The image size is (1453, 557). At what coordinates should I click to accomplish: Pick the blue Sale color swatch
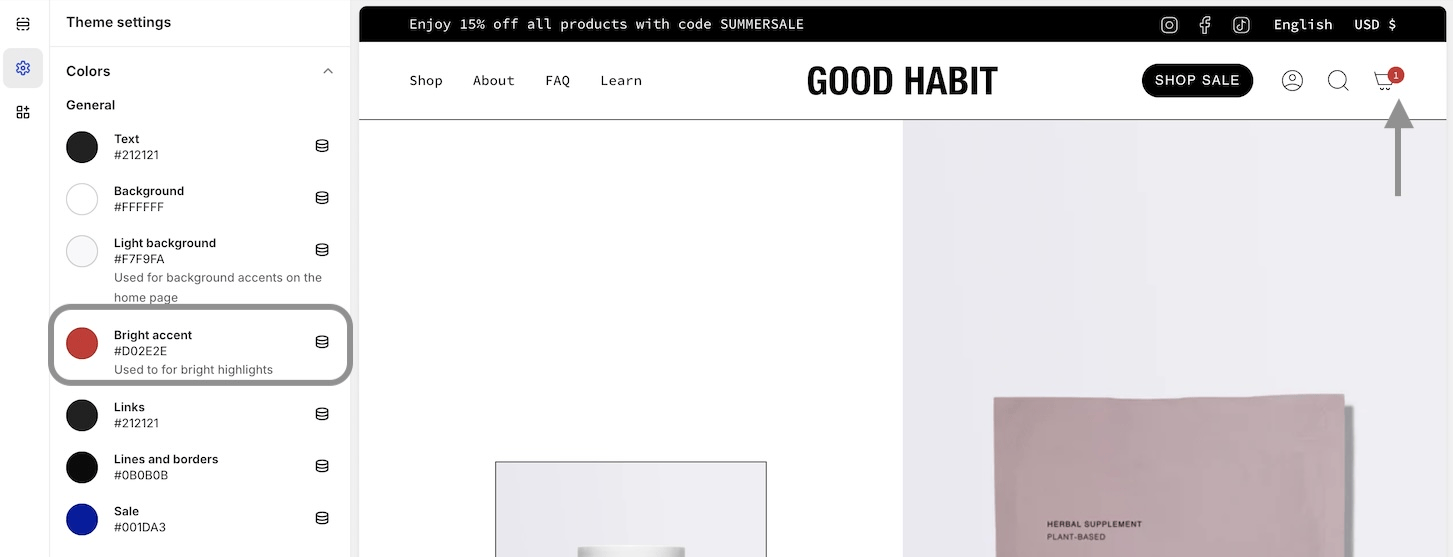pos(82,519)
